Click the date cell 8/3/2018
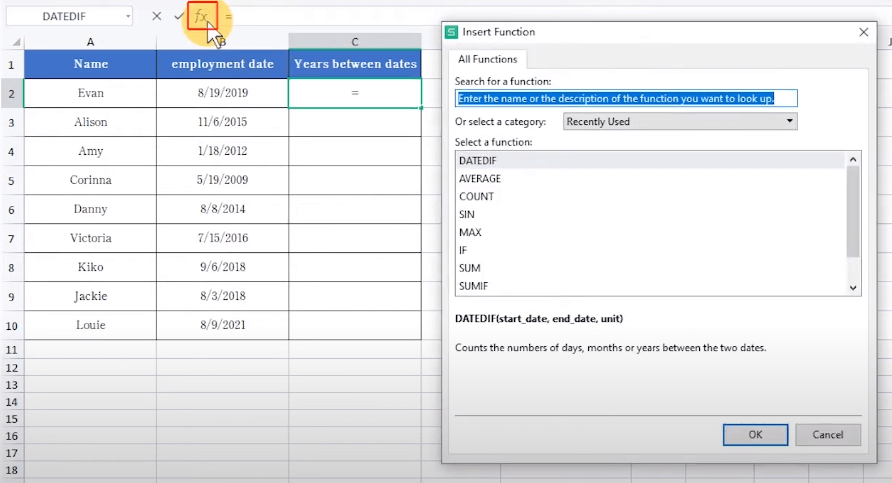The image size is (892, 483). click(x=222, y=296)
